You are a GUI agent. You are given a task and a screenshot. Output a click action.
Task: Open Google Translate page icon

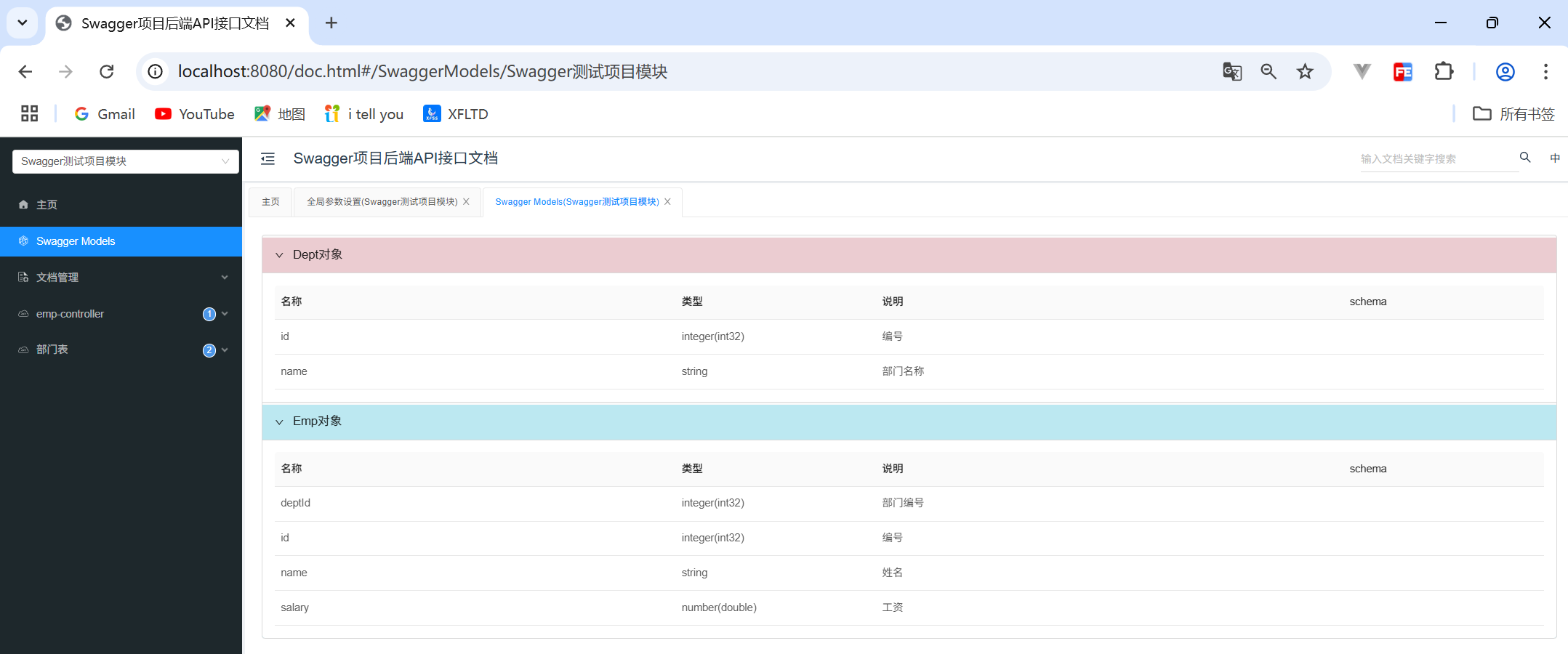pos(1232,71)
